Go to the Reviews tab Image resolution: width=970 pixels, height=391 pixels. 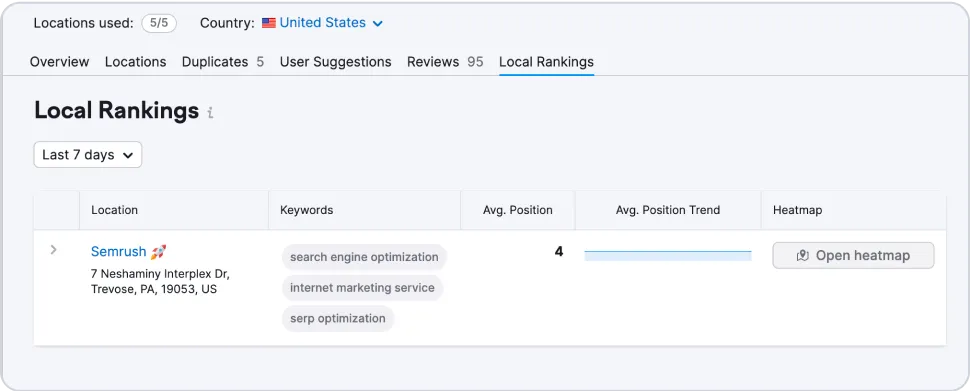pos(445,62)
